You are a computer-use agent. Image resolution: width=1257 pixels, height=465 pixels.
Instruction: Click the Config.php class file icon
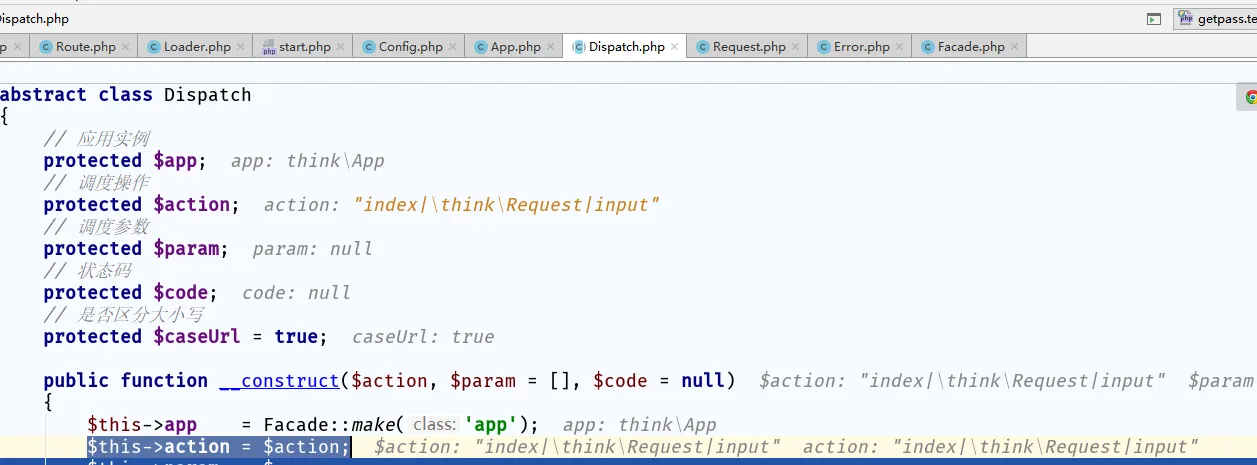pyautogui.click(x=369, y=47)
